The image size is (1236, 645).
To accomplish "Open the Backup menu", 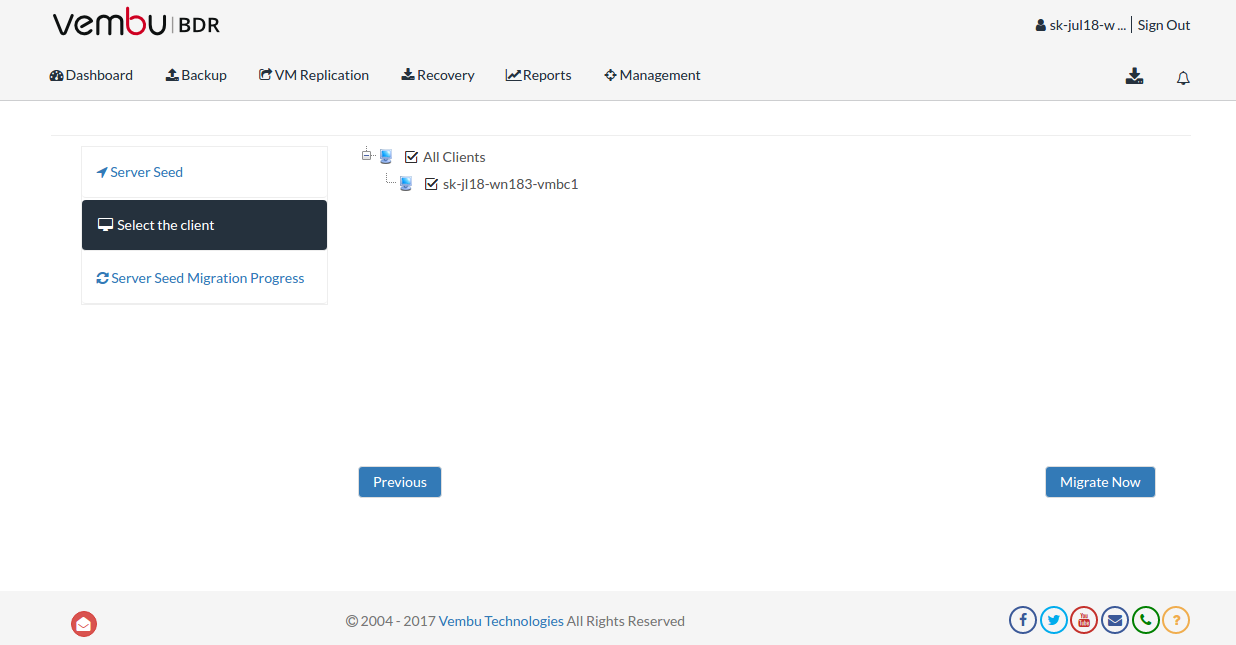I will tap(196, 75).
